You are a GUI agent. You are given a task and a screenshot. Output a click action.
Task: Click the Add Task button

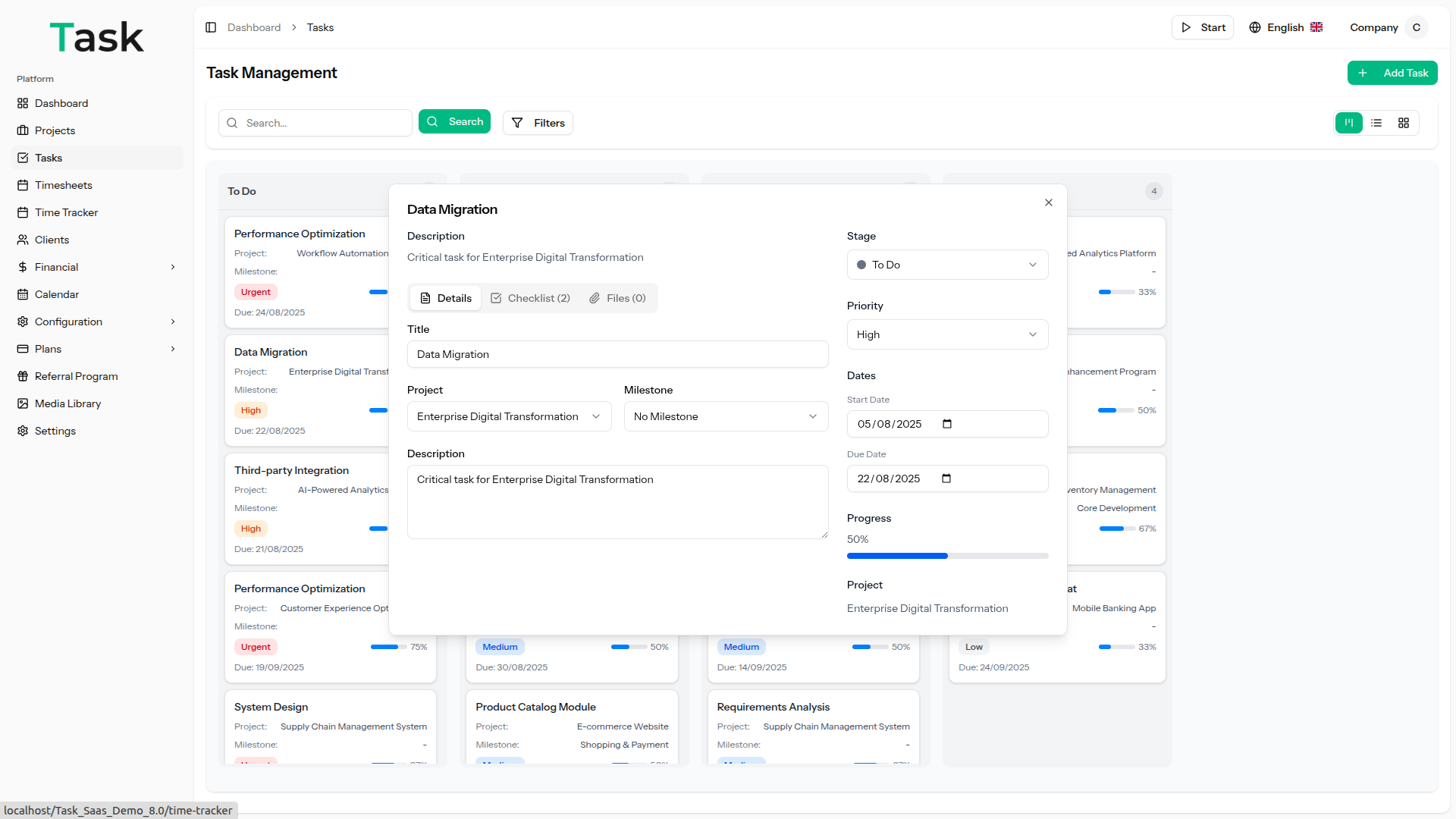(1392, 73)
